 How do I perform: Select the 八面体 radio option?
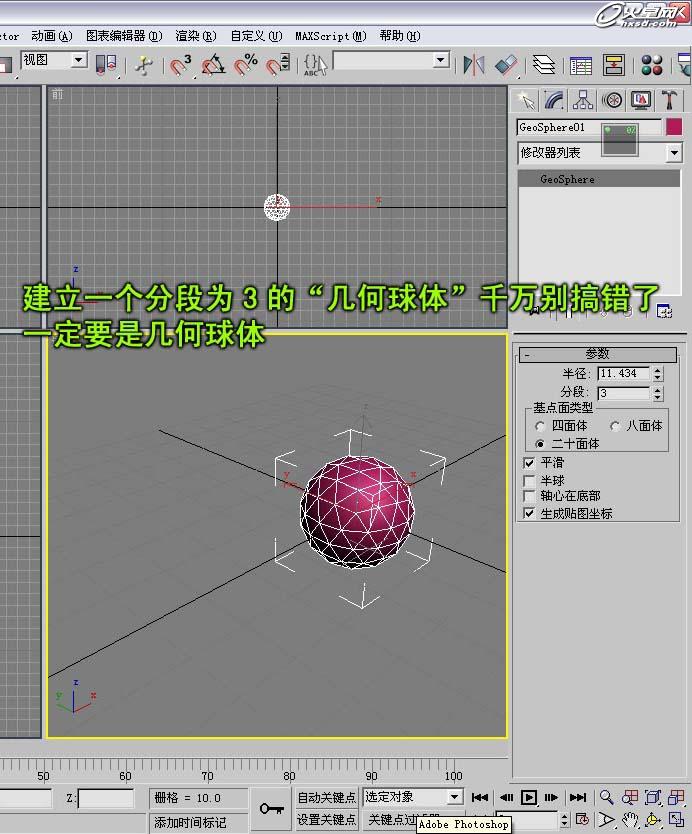[x=615, y=425]
